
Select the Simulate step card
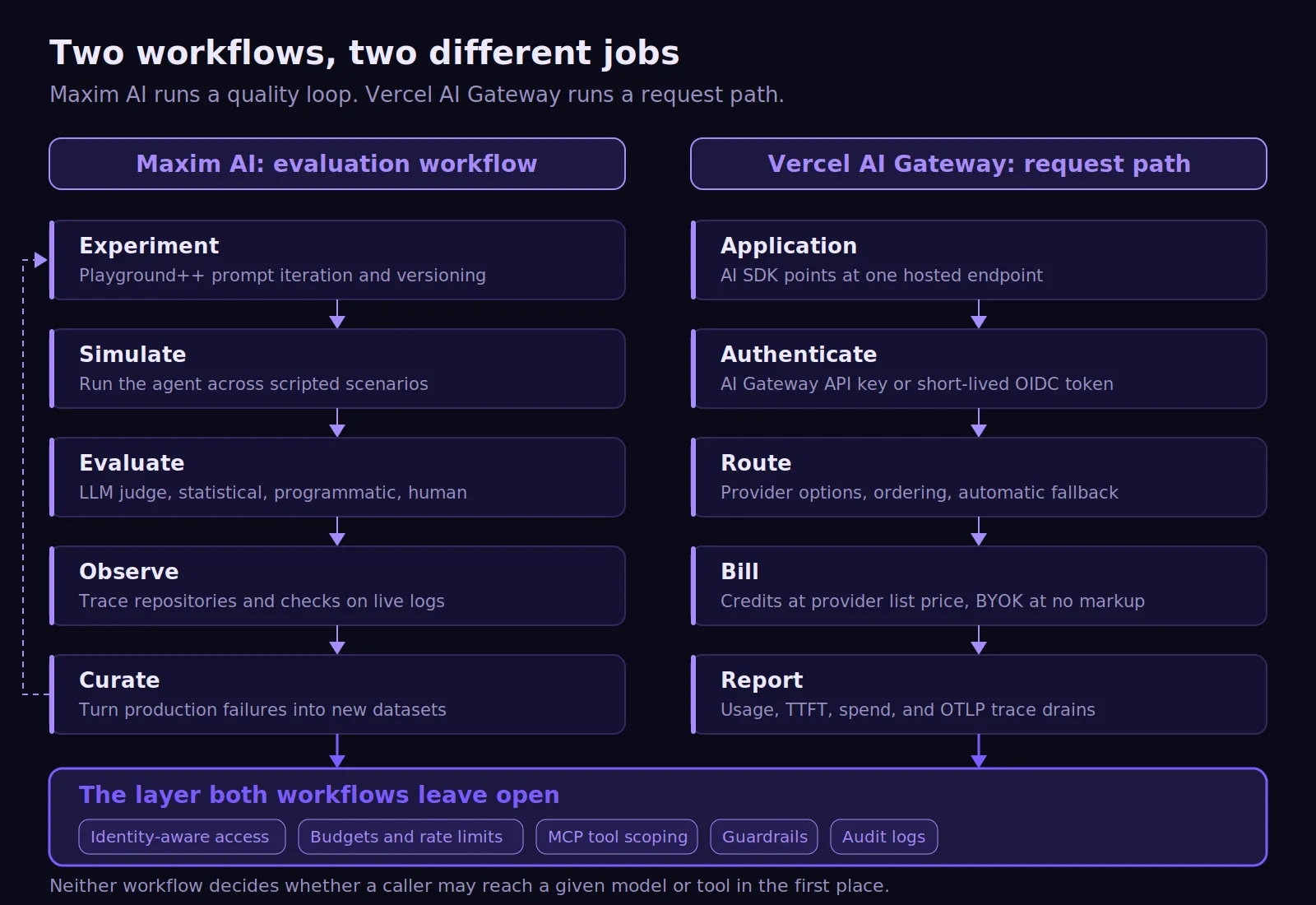click(337, 369)
